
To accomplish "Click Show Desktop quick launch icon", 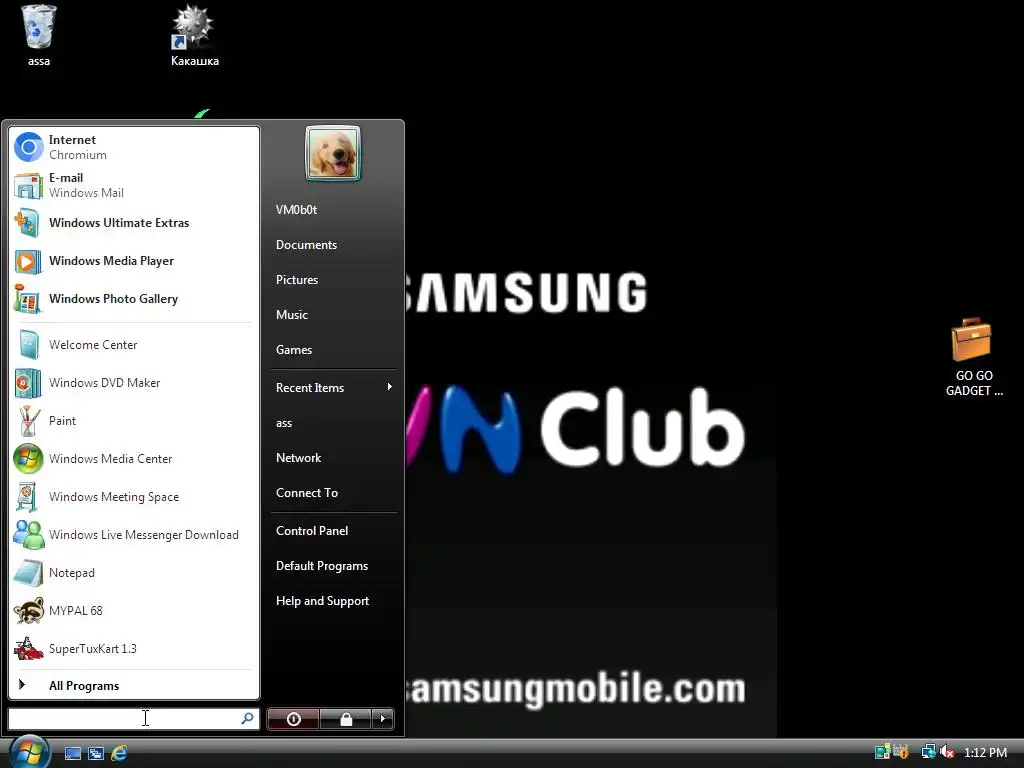I will coord(72,753).
